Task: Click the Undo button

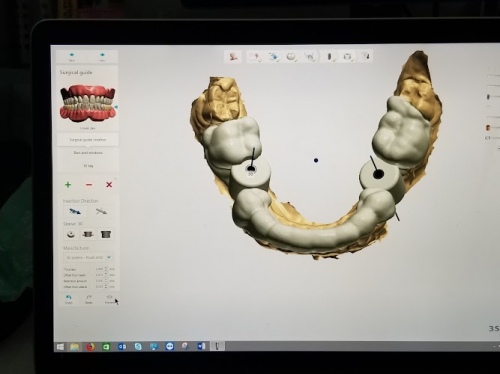Action: pos(69,299)
